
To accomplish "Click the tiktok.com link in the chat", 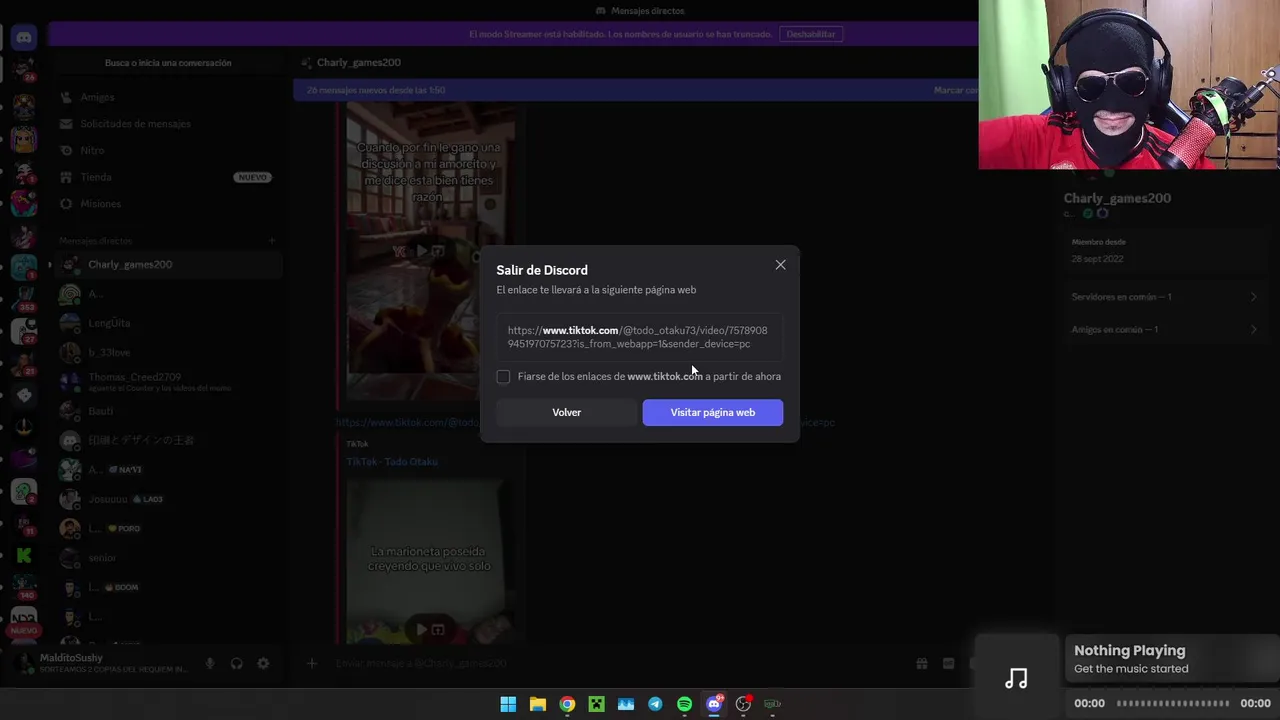I will tap(585, 422).
